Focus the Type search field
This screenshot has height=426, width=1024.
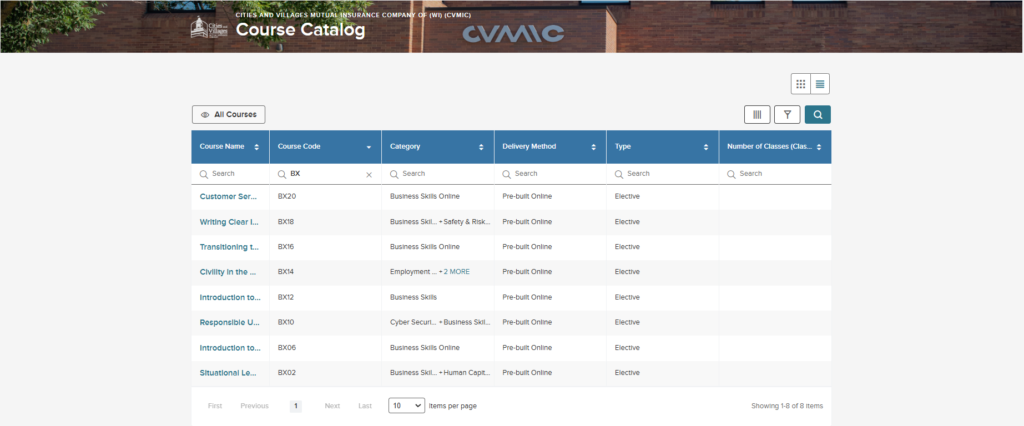click(662, 174)
